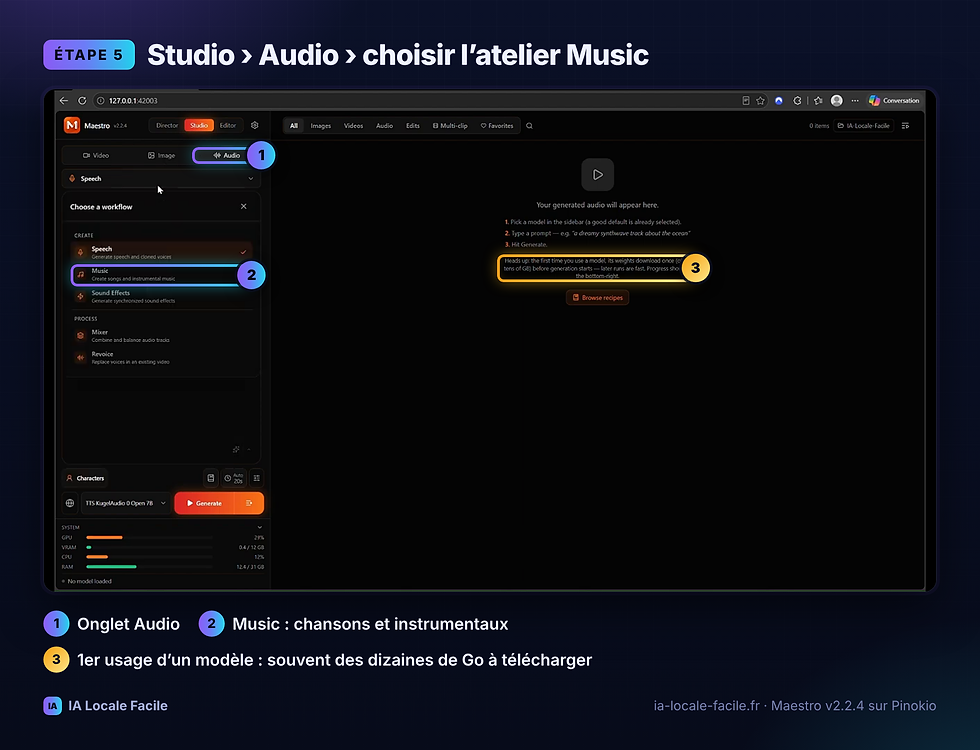Select the Director mode

(x=167, y=126)
